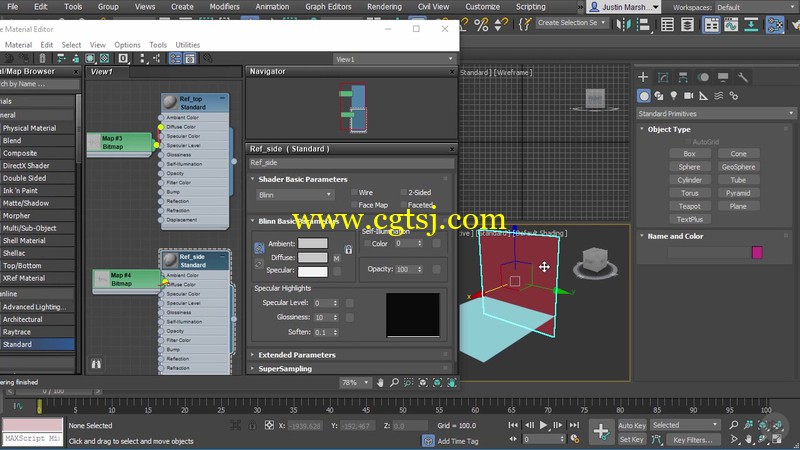The width and height of the screenshot is (800, 450).
Task: Click the Specular color swatch
Action: point(313,271)
